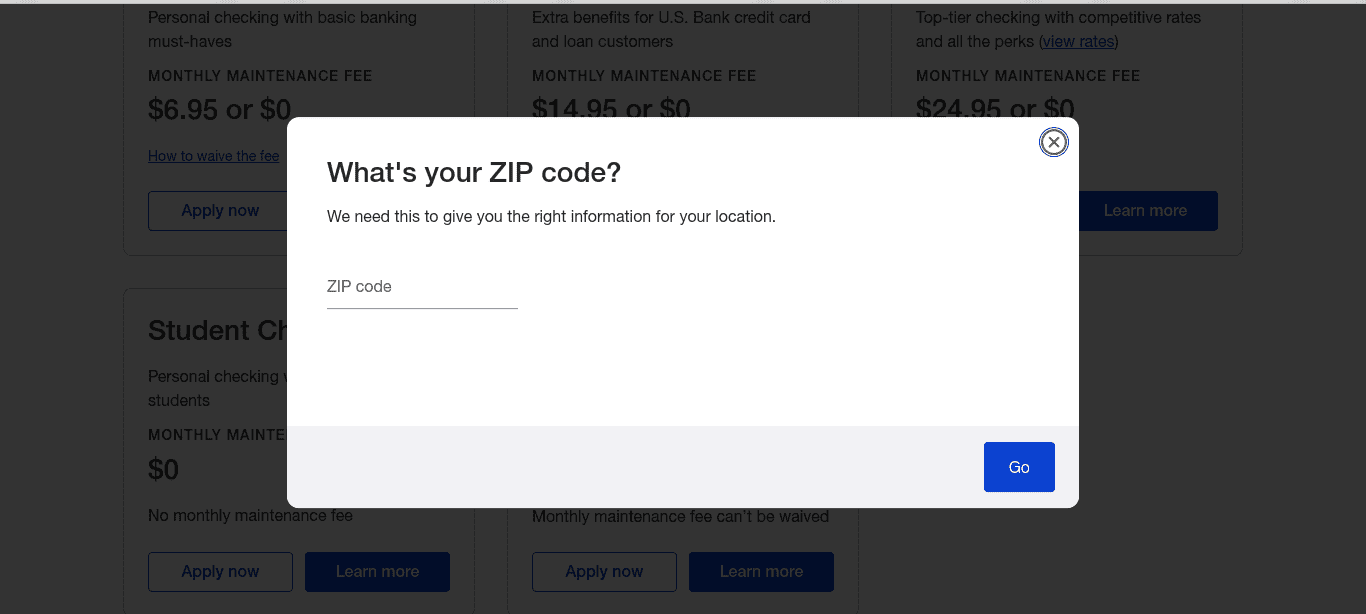Click Apply now under the $6.95 fee
This screenshot has width=1366, height=614.
(220, 211)
